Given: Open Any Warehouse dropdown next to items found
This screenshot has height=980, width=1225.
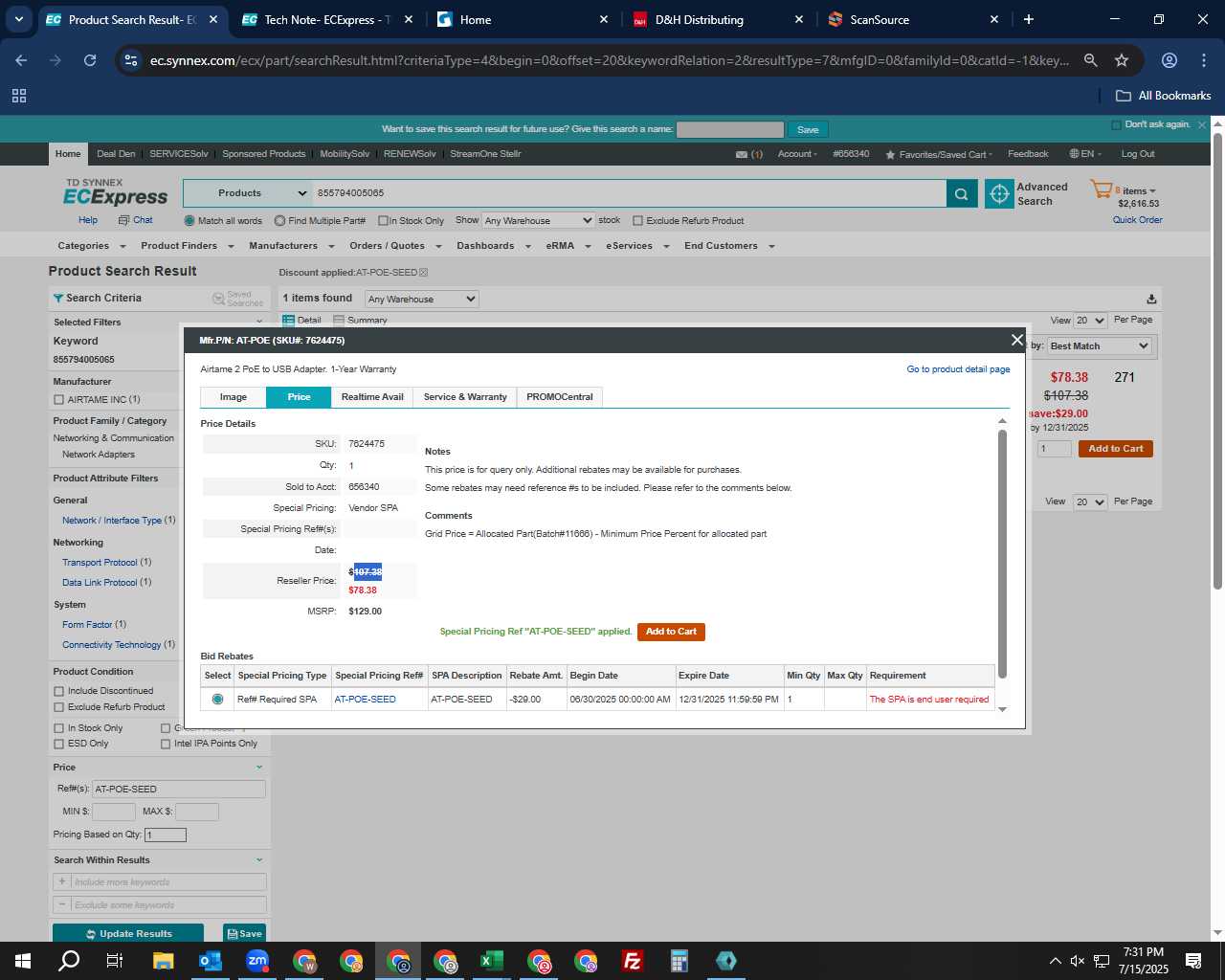Looking at the screenshot, I should [x=421, y=300].
